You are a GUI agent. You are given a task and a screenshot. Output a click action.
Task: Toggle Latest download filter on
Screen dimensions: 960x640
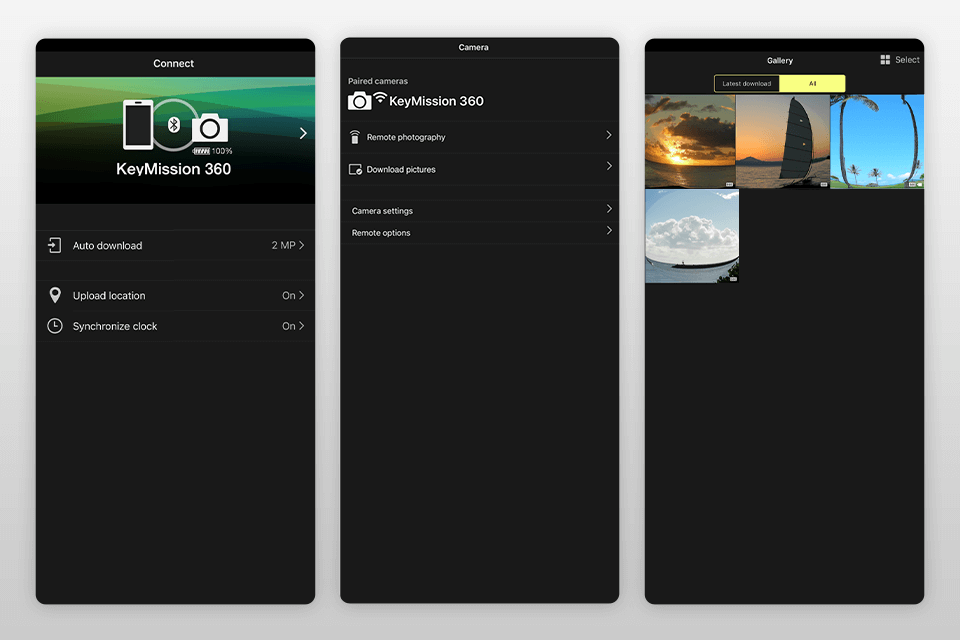tap(746, 83)
